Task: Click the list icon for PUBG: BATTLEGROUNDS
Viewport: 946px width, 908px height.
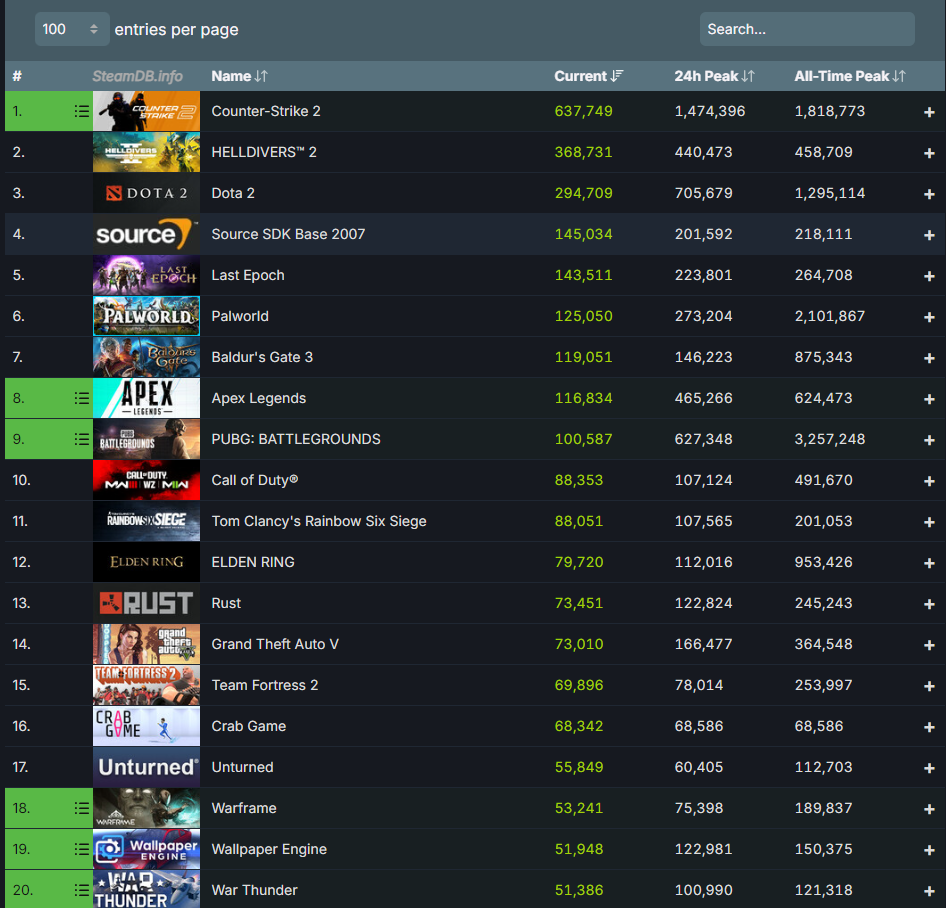Action: [81, 439]
